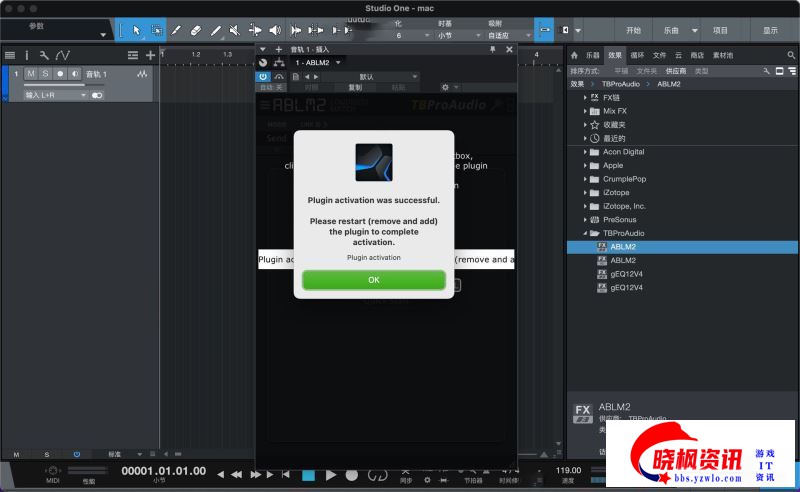The width and height of the screenshot is (800, 492).
Task: Open the 默认 preset dropdown
Action: pyautogui.click(x=369, y=77)
